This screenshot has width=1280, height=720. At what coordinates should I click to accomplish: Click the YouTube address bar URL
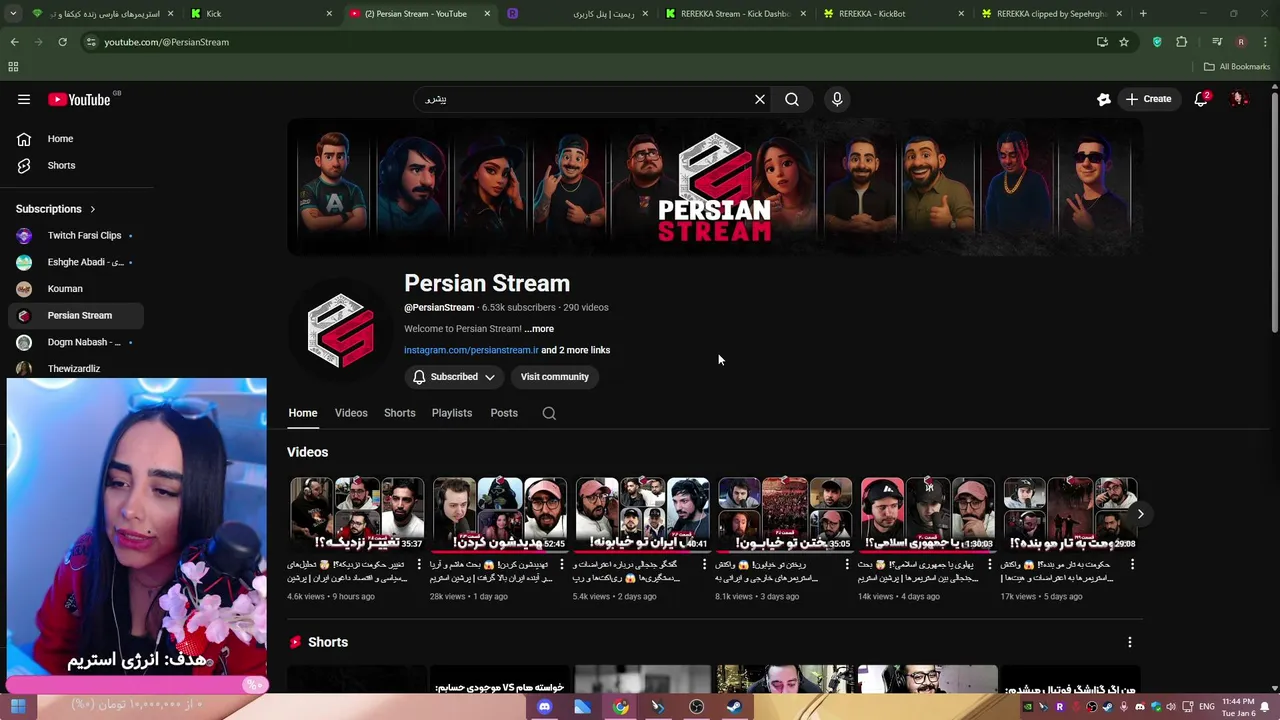click(x=166, y=42)
